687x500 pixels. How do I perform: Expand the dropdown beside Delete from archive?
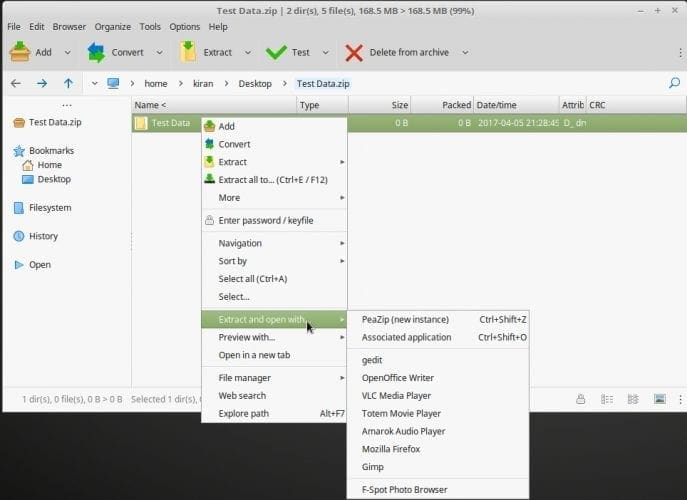[x=467, y=52]
